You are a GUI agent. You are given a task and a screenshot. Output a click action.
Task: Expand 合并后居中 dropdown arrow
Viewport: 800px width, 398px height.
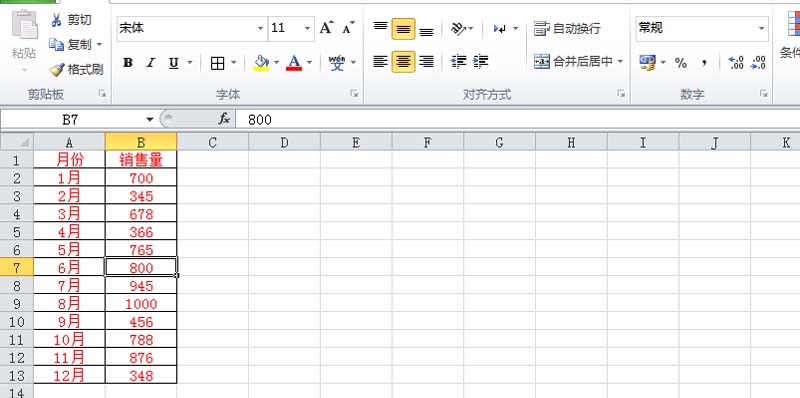620,62
